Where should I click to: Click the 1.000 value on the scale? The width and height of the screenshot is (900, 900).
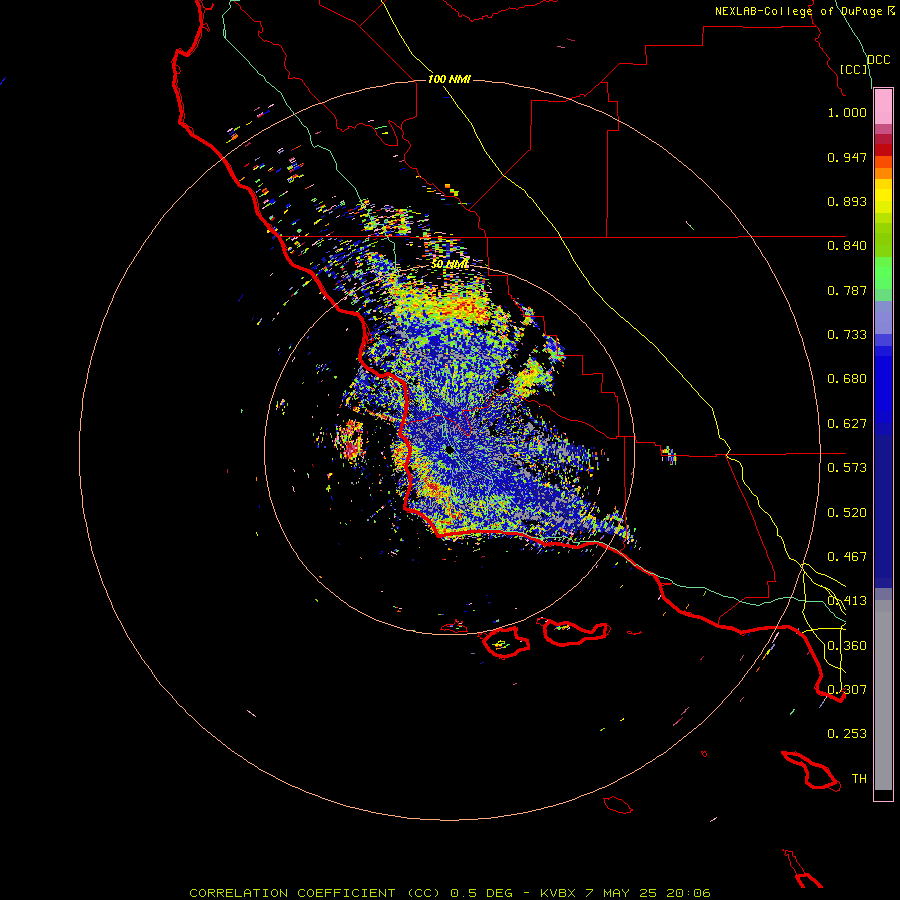click(847, 112)
